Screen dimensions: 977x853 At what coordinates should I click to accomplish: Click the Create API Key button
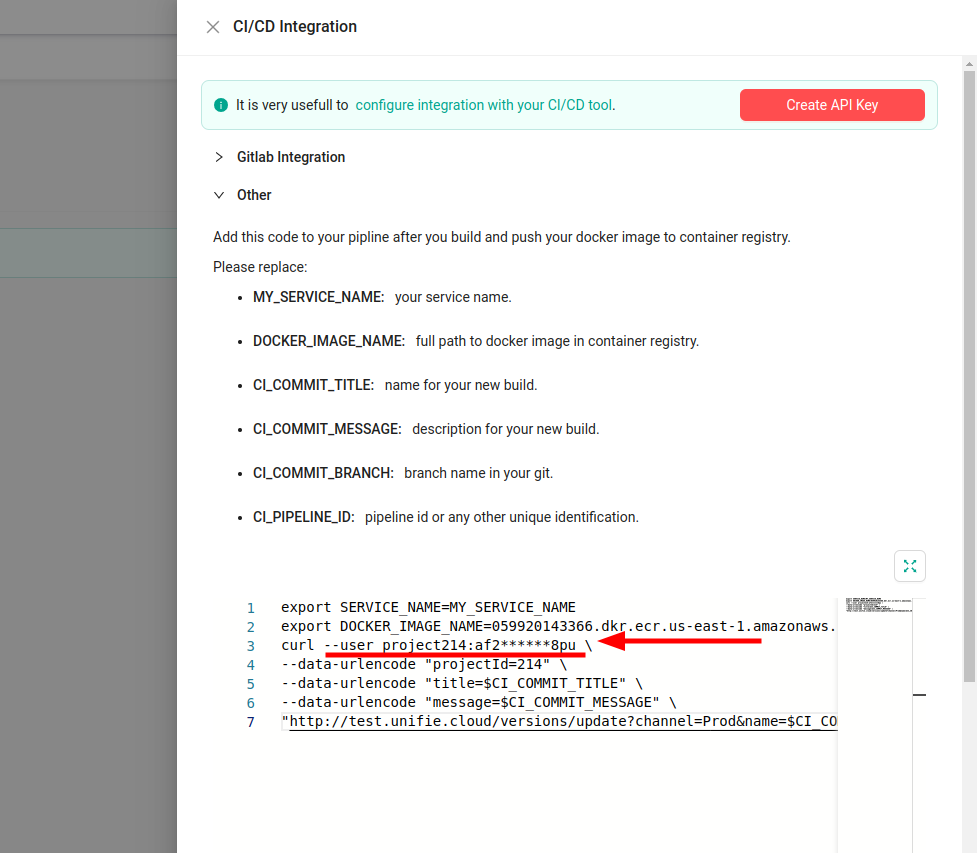pyautogui.click(x=831, y=104)
